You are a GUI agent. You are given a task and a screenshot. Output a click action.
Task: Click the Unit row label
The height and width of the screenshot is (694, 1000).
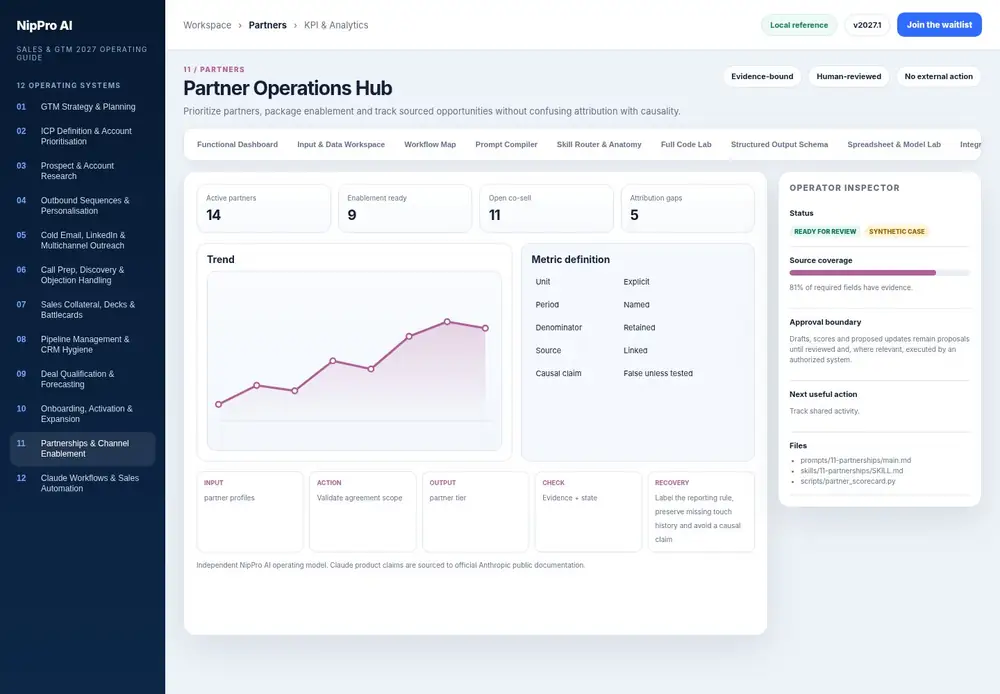coord(543,281)
